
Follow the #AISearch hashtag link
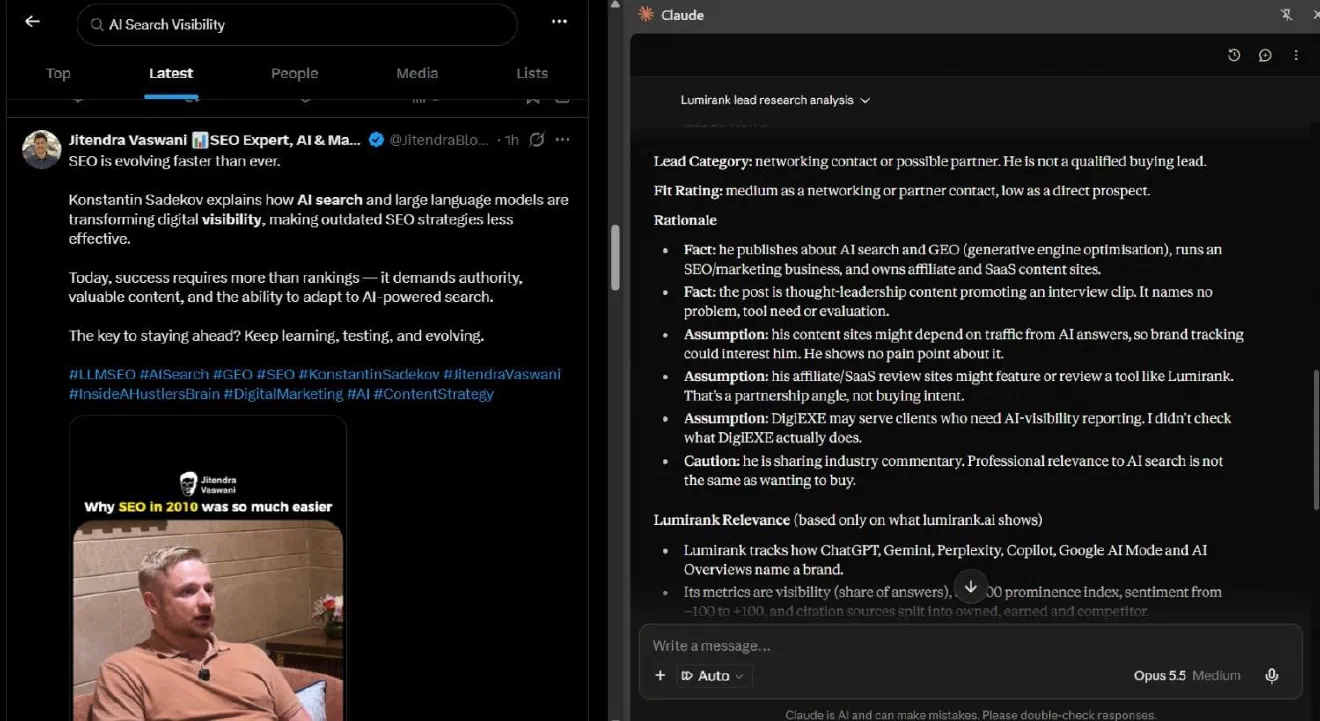(174, 374)
